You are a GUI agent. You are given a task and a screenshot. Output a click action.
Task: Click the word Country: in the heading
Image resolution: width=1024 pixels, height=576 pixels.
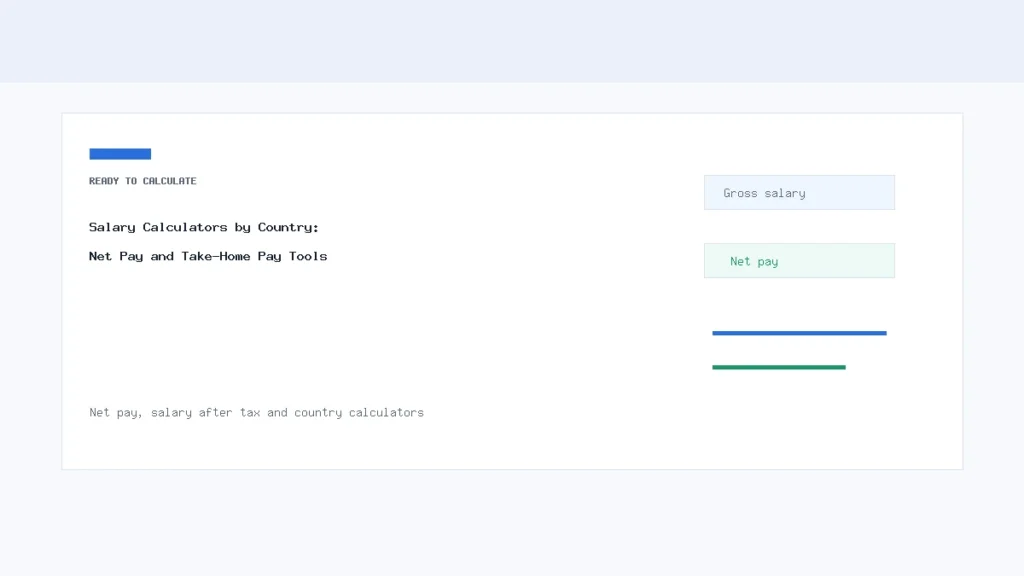pyautogui.click(x=288, y=227)
